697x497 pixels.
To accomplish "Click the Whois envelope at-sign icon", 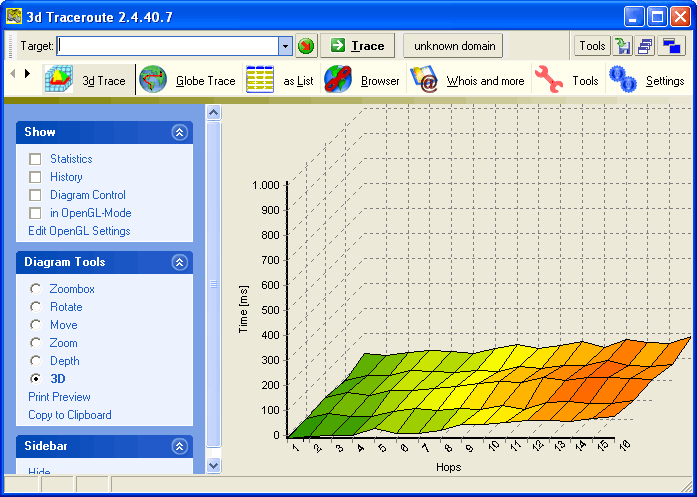I will [x=424, y=79].
